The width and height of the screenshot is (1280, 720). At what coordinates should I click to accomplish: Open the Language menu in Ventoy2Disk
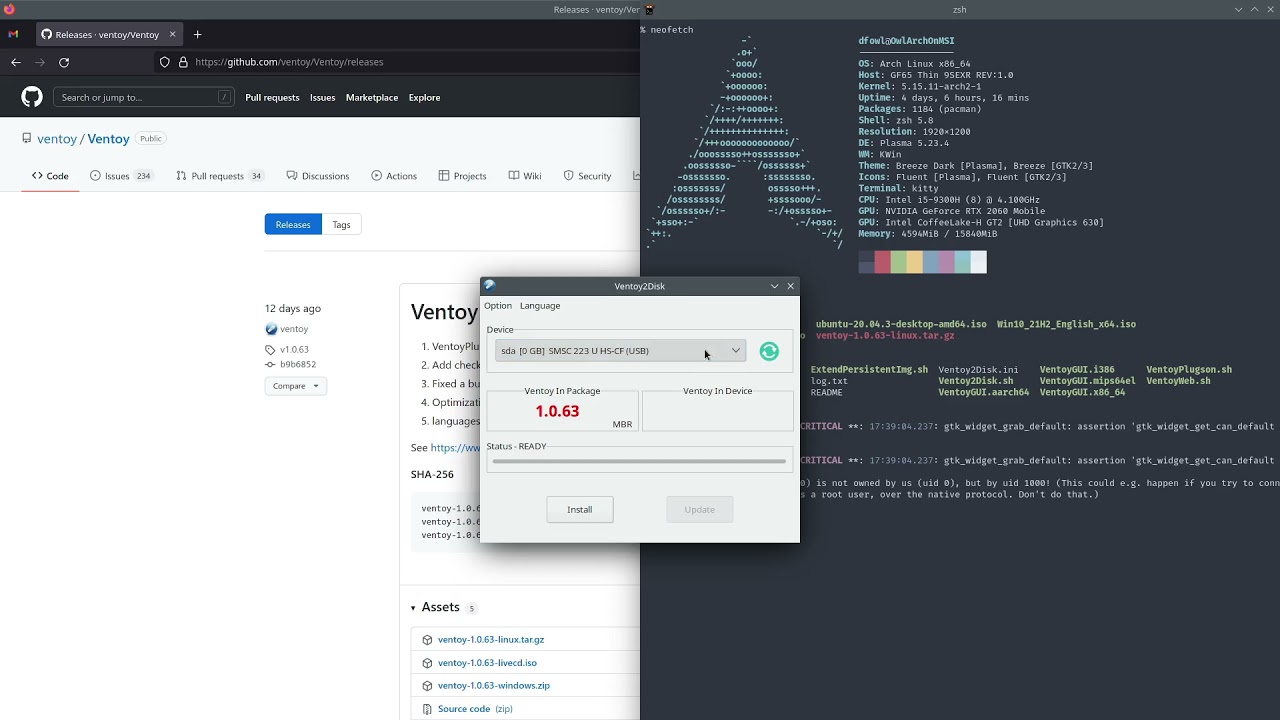pyautogui.click(x=540, y=306)
